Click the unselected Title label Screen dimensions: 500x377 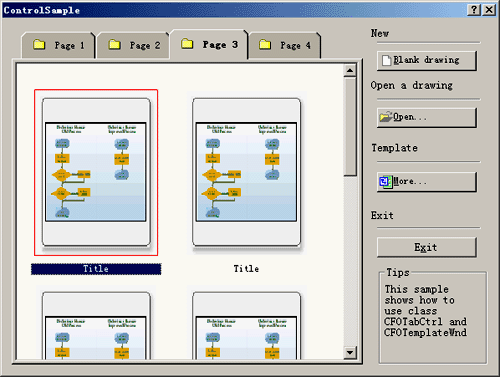coord(246,269)
